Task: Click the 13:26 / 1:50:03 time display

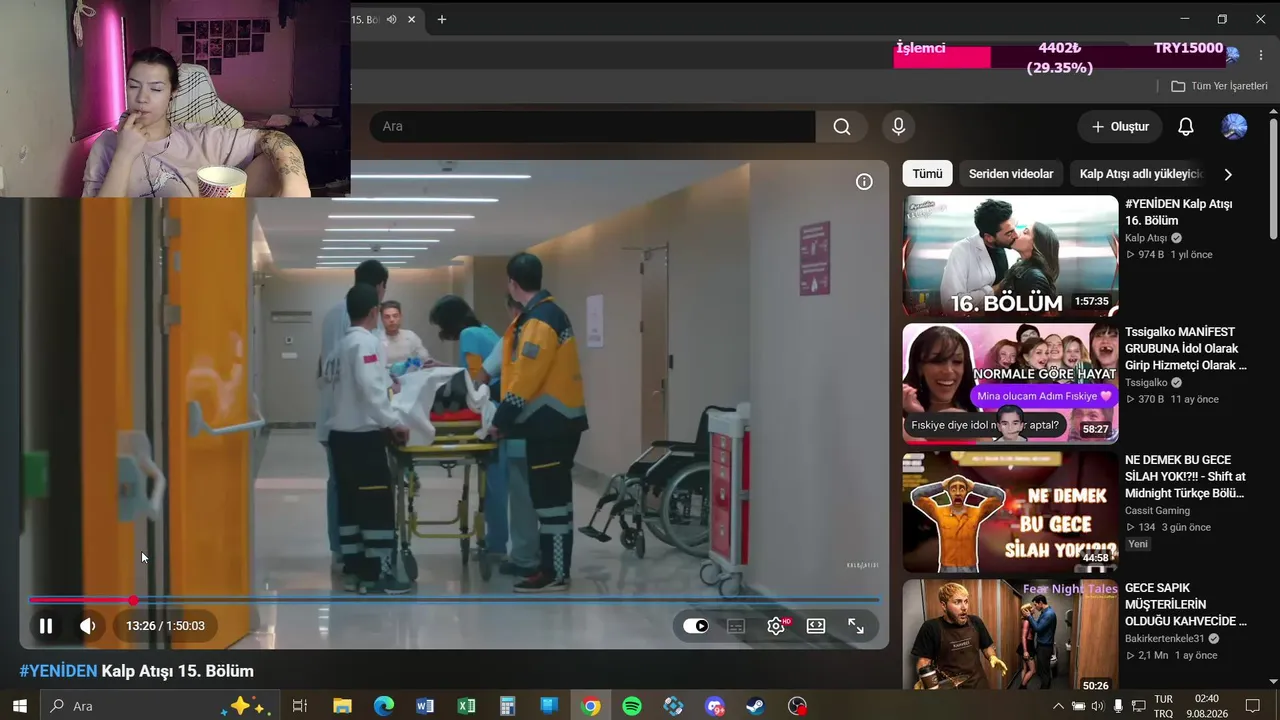Action: pyautogui.click(x=165, y=626)
